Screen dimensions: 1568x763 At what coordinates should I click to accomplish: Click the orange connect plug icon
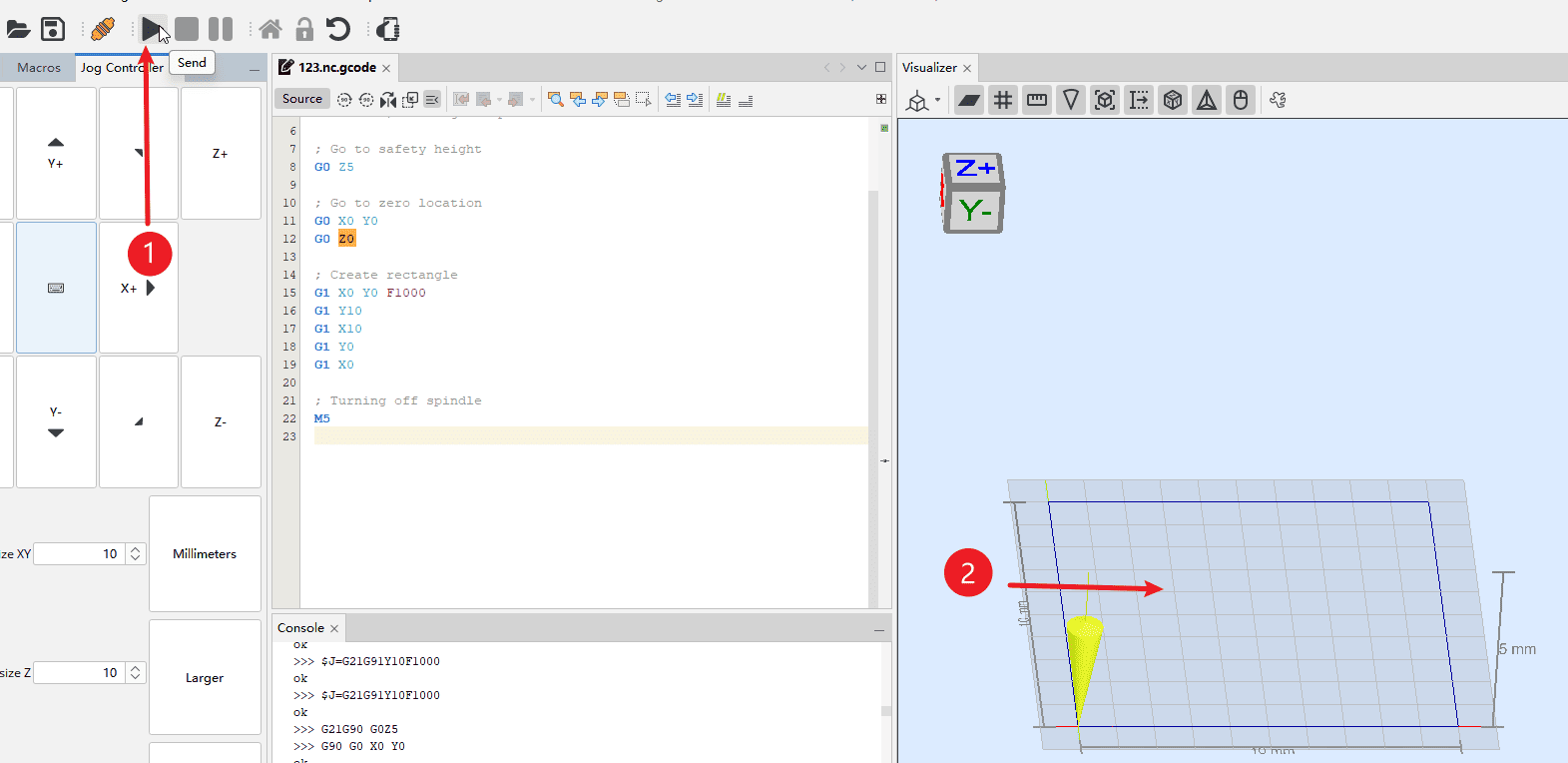[x=102, y=29]
